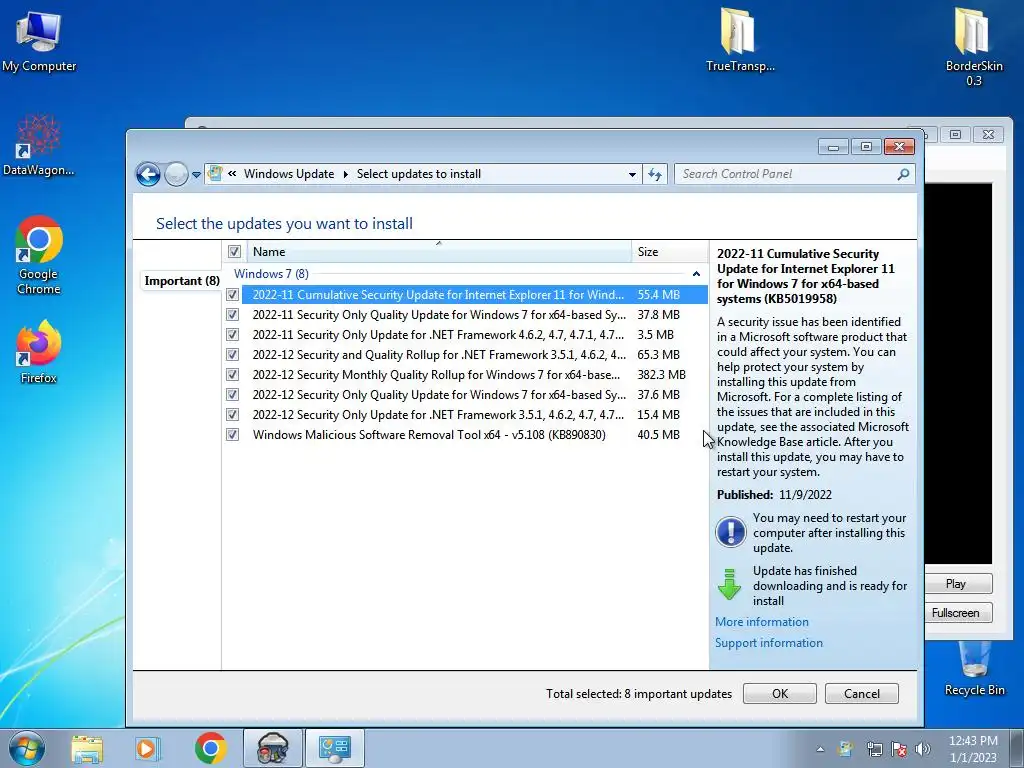Click the Windows Update tray icon
Image resolution: width=1024 pixels, height=768 pixels.
pos(846,749)
